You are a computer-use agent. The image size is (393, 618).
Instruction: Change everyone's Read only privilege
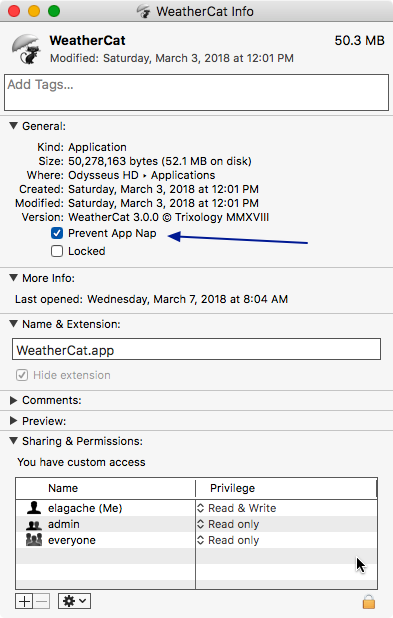pos(228,540)
